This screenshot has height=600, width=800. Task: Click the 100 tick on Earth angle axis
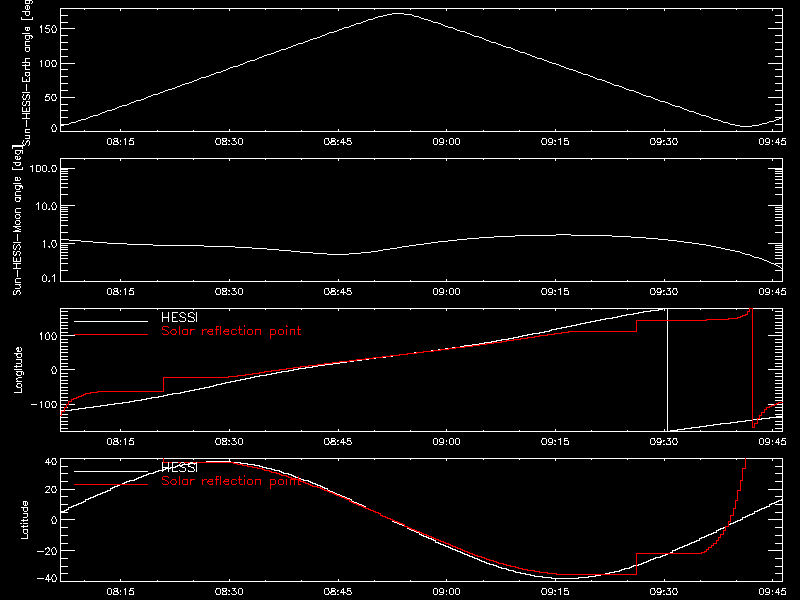[48, 64]
